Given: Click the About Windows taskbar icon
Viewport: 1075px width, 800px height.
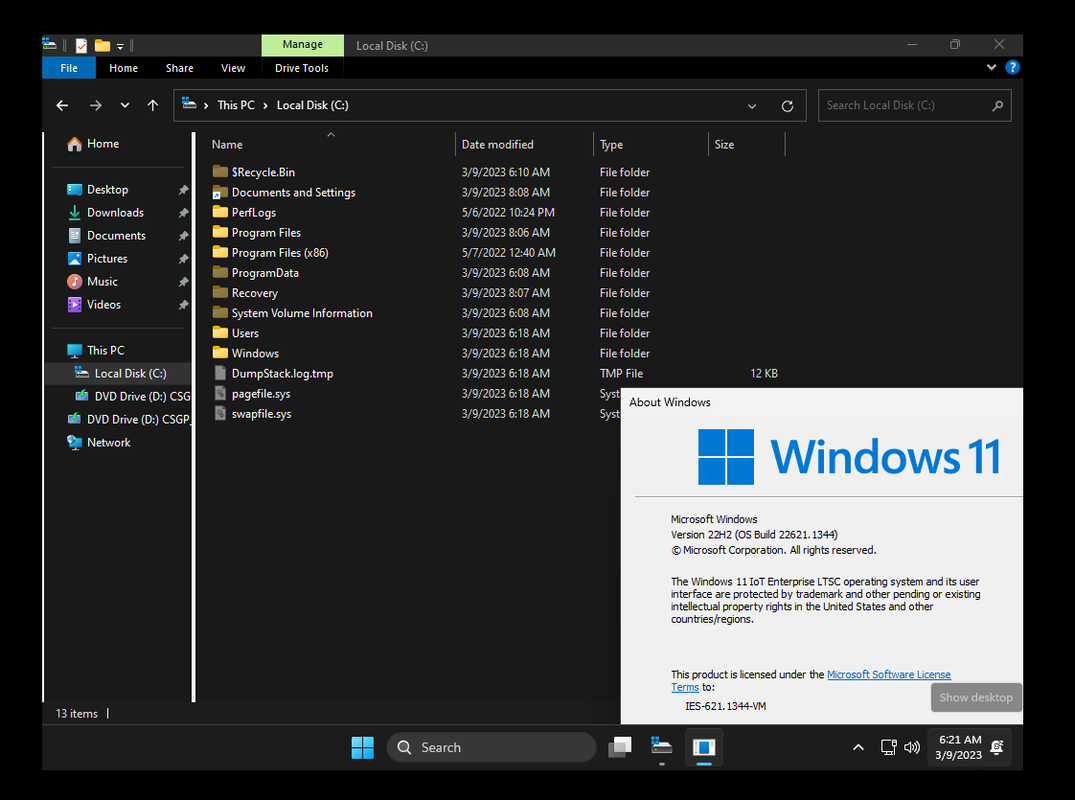Looking at the screenshot, I should tap(704, 747).
